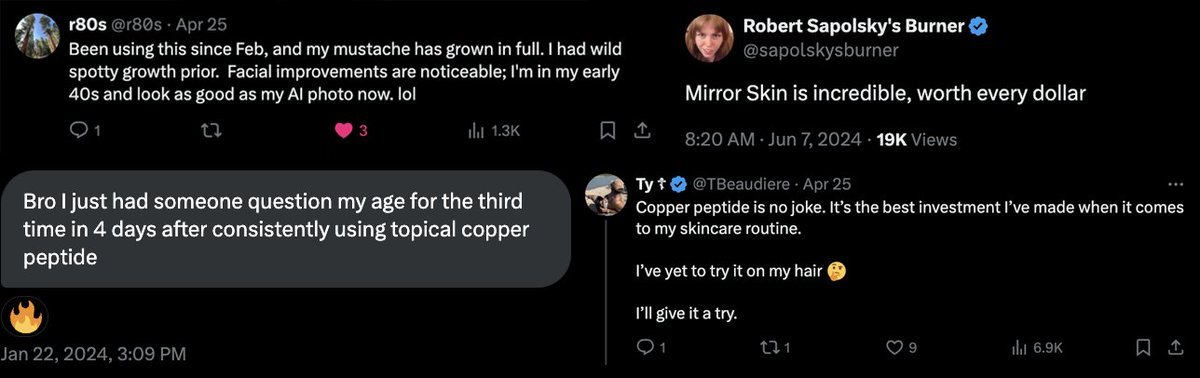Share the r80s tweet
Image resolution: width=1200 pixels, height=378 pixels.
tap(643, 131)
